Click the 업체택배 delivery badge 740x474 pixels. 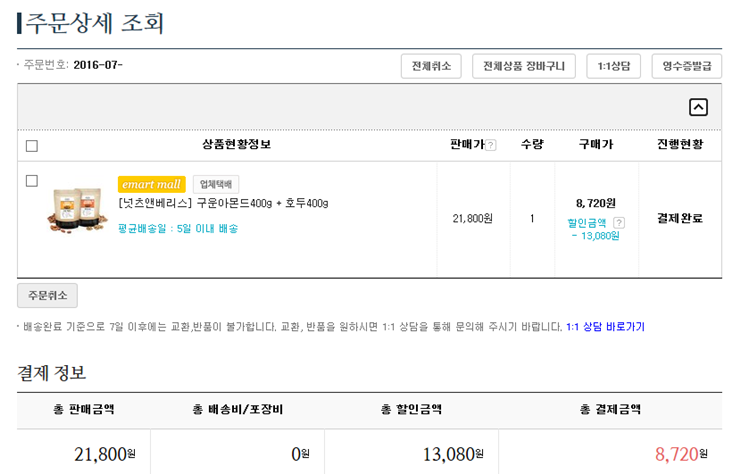click(x=215, y=184)
